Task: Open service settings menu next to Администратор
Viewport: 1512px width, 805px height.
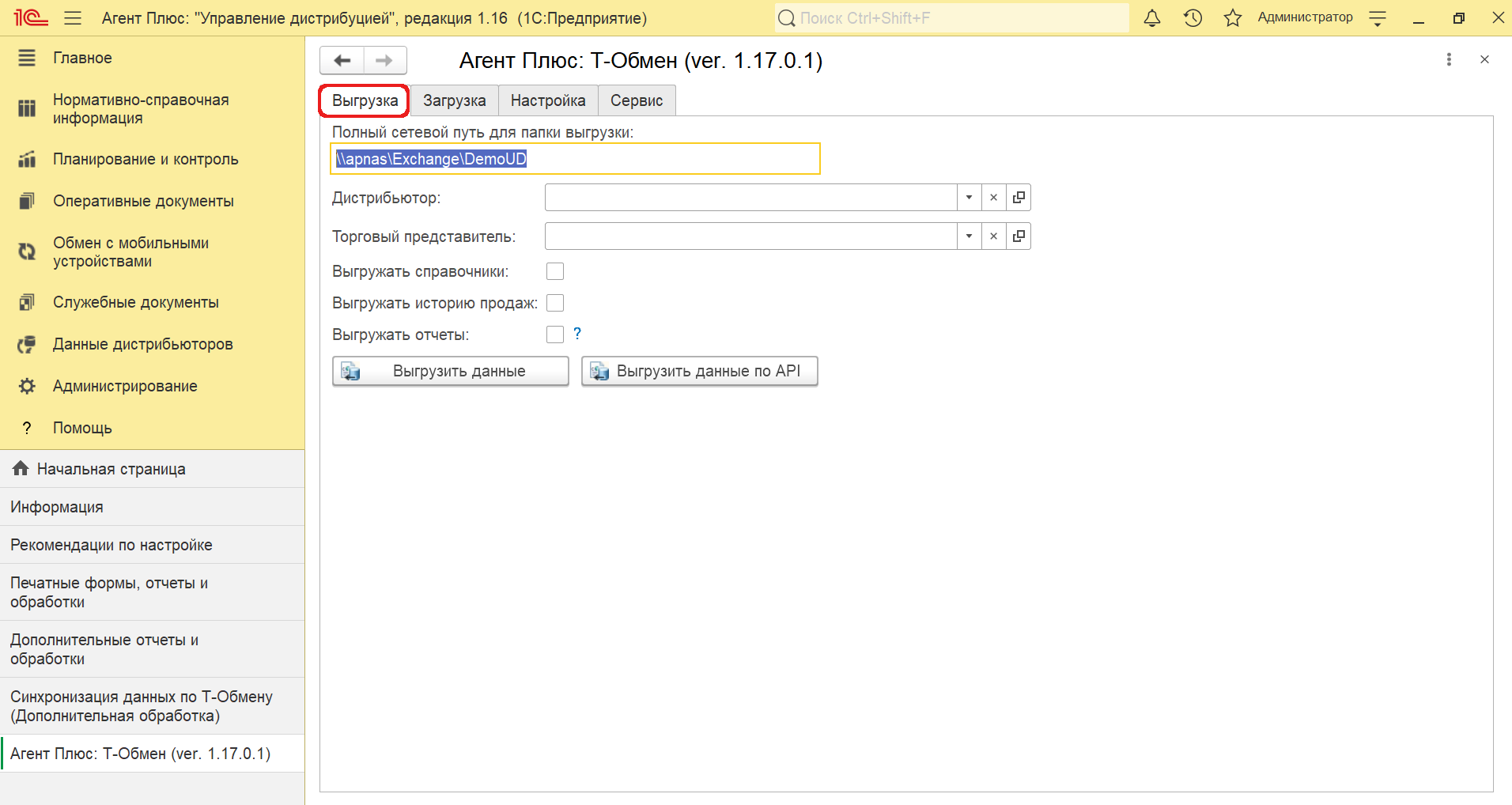Action: pyautogui.click(x=1378, y=17)
